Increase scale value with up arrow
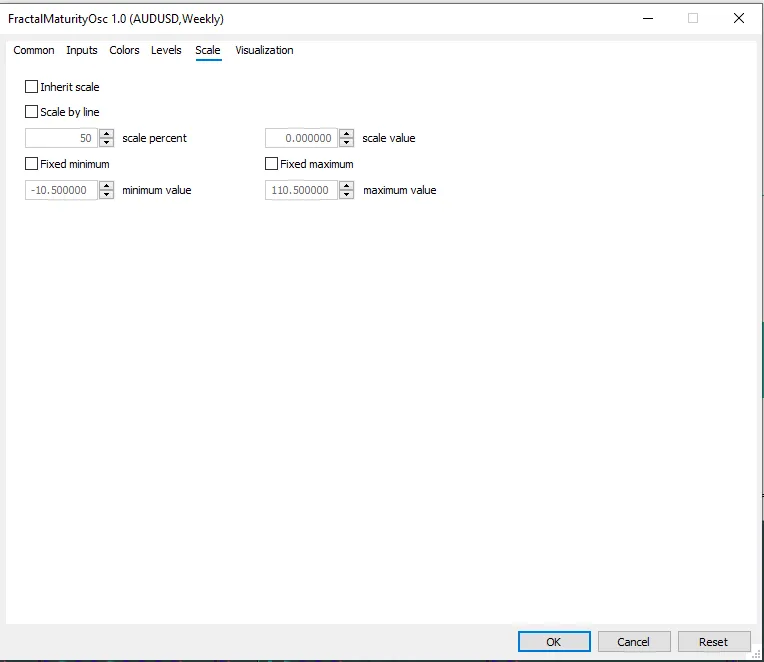 (x=346, y=133)
